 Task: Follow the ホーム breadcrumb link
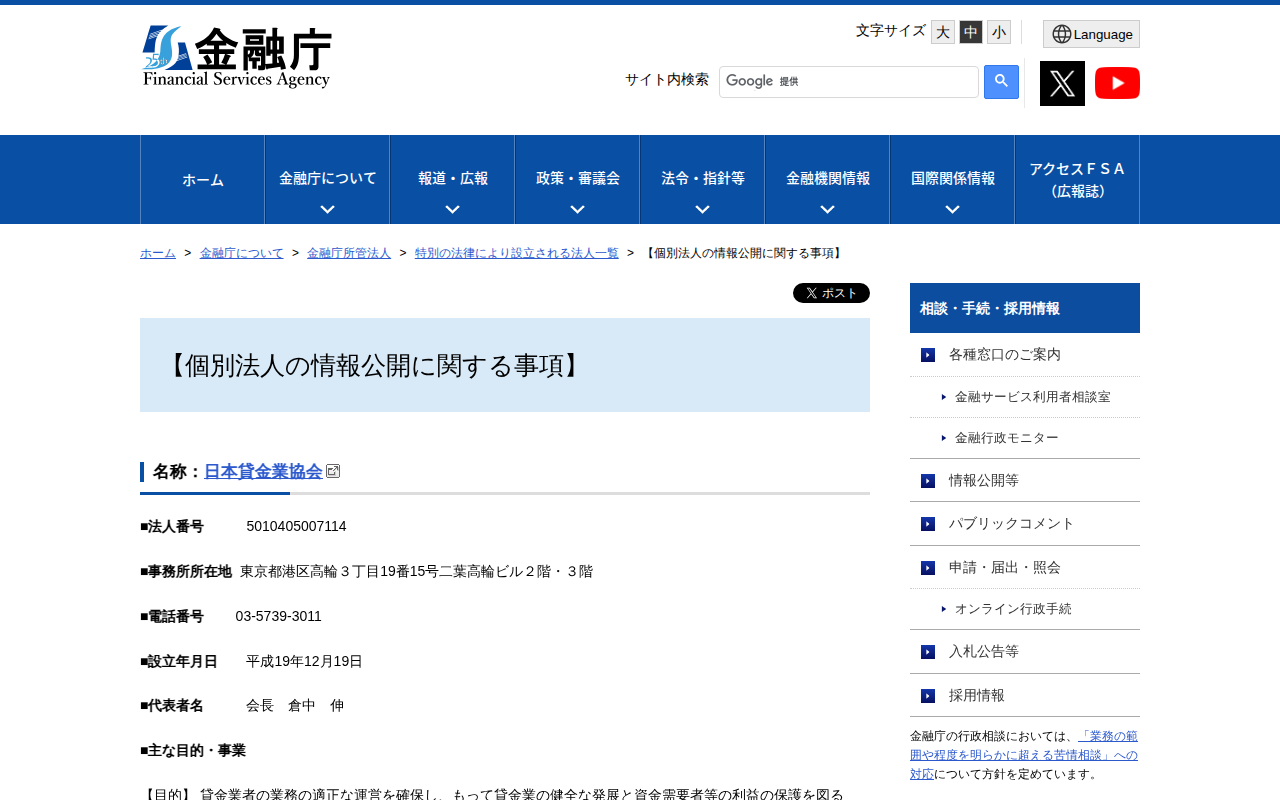click(158, 253)
